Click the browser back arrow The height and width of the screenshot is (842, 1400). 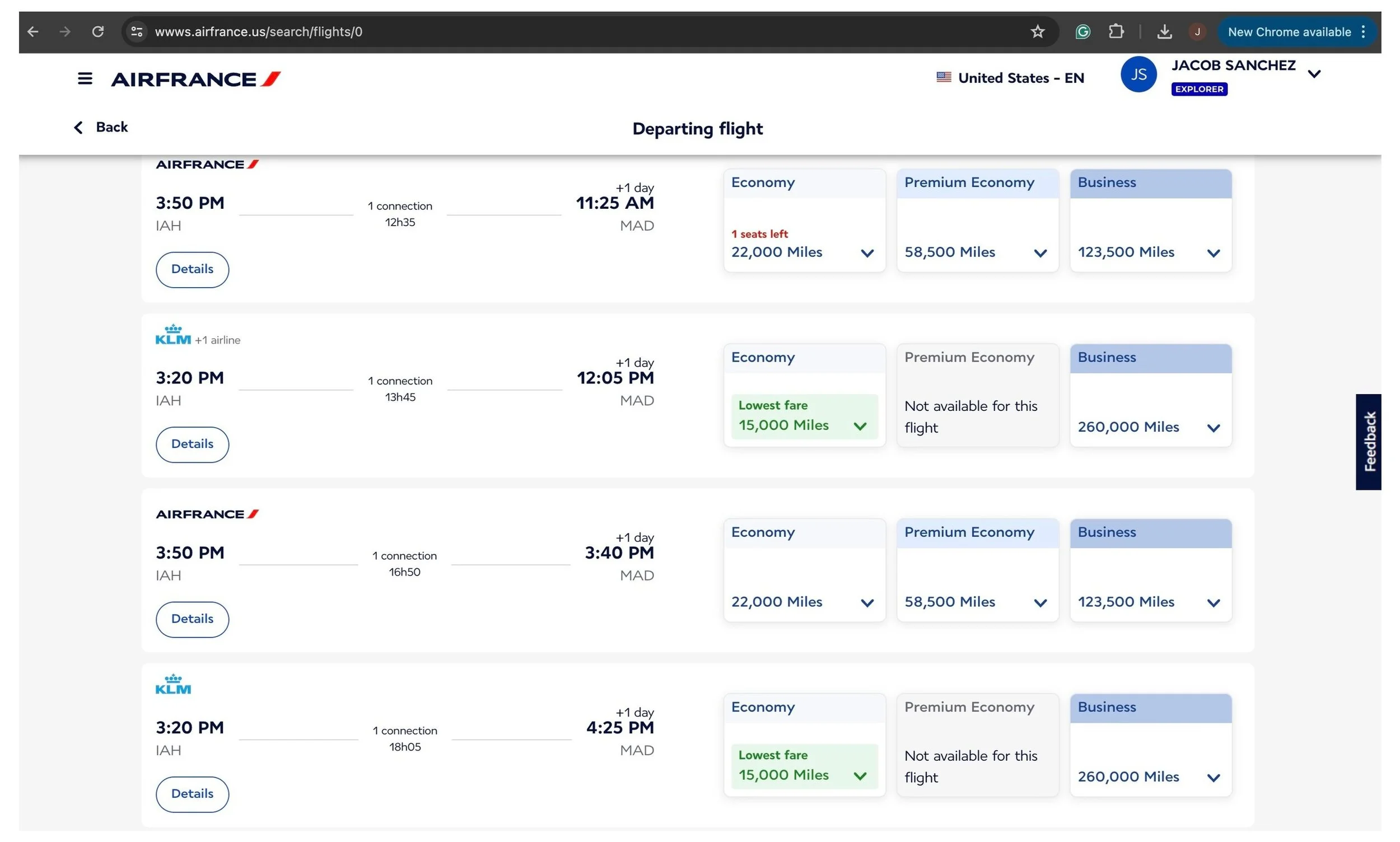33,32
